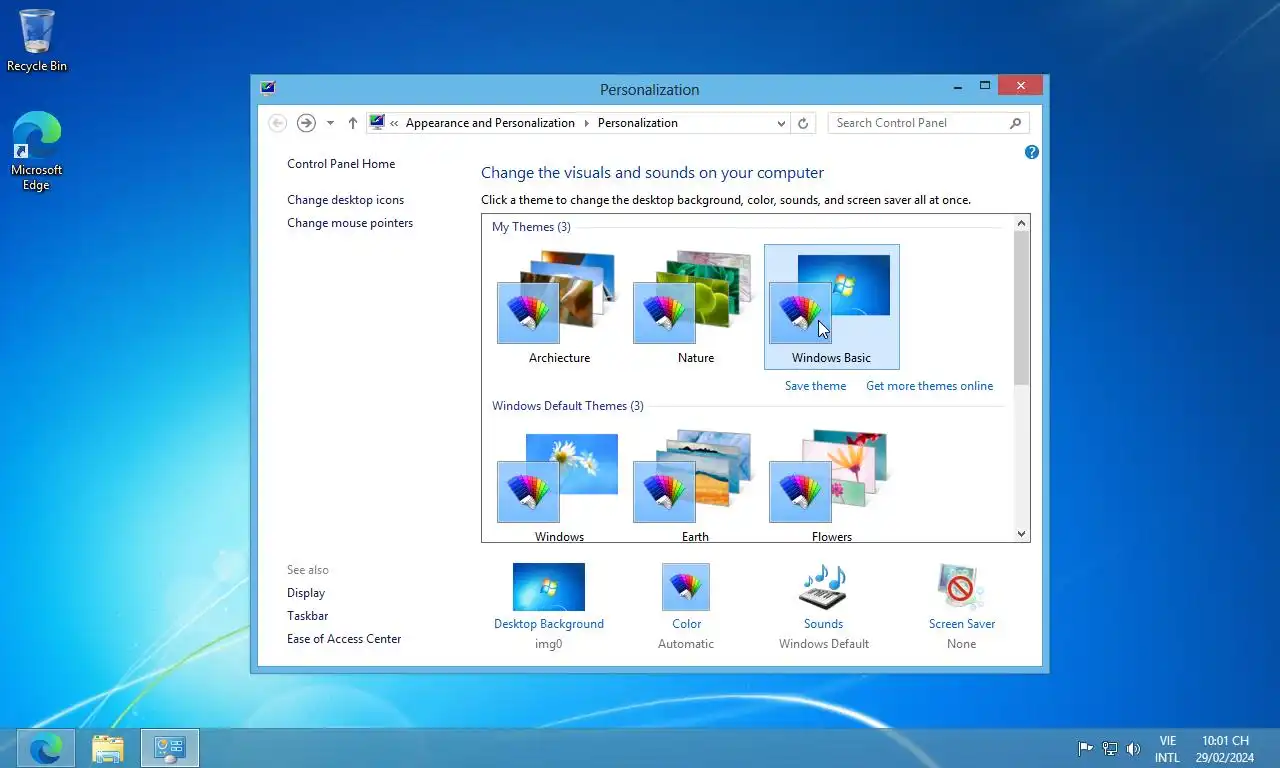This screenshot has width=1280, height=768.
Task: Click the VIE INTL language indicator
Action: click(x=1167, y=749)
